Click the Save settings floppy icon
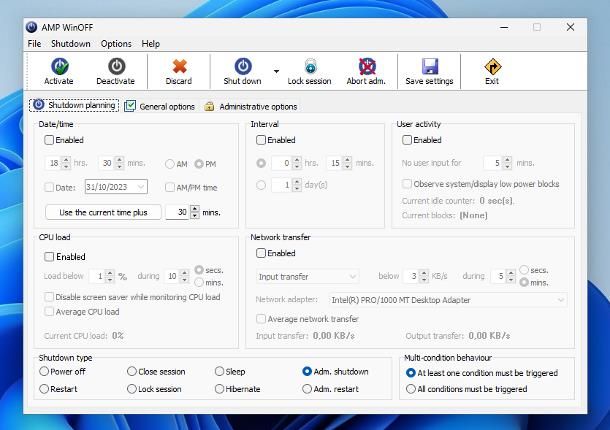The width and height of the screenshot is (610, 430). (430, 67)
